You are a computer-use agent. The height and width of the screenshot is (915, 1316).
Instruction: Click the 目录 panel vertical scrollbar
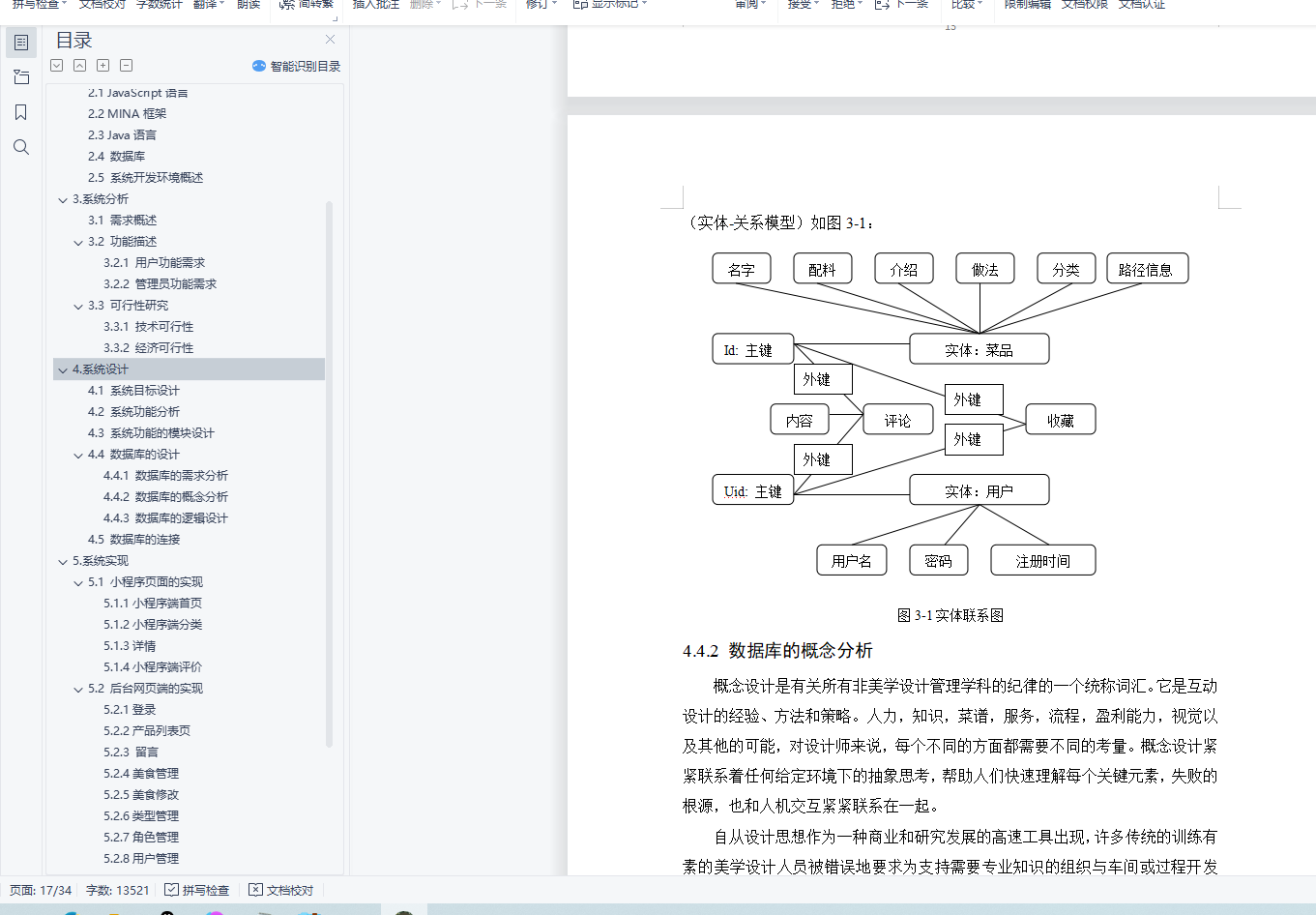point(330,474)
